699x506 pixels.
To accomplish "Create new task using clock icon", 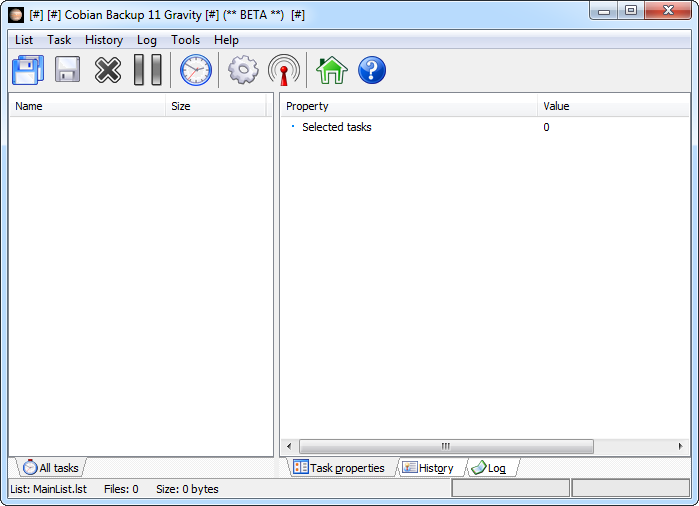I will pyautogui.click(x=196, y=70).
